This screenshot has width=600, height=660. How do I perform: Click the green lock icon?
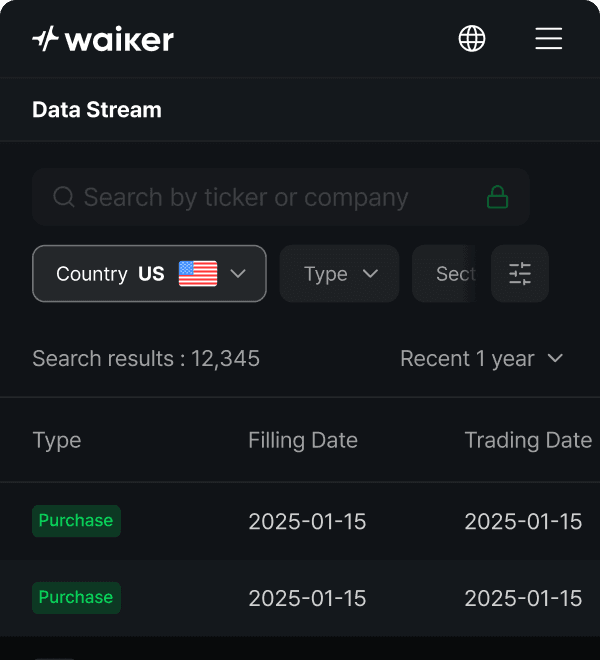(x=497, y=197)
